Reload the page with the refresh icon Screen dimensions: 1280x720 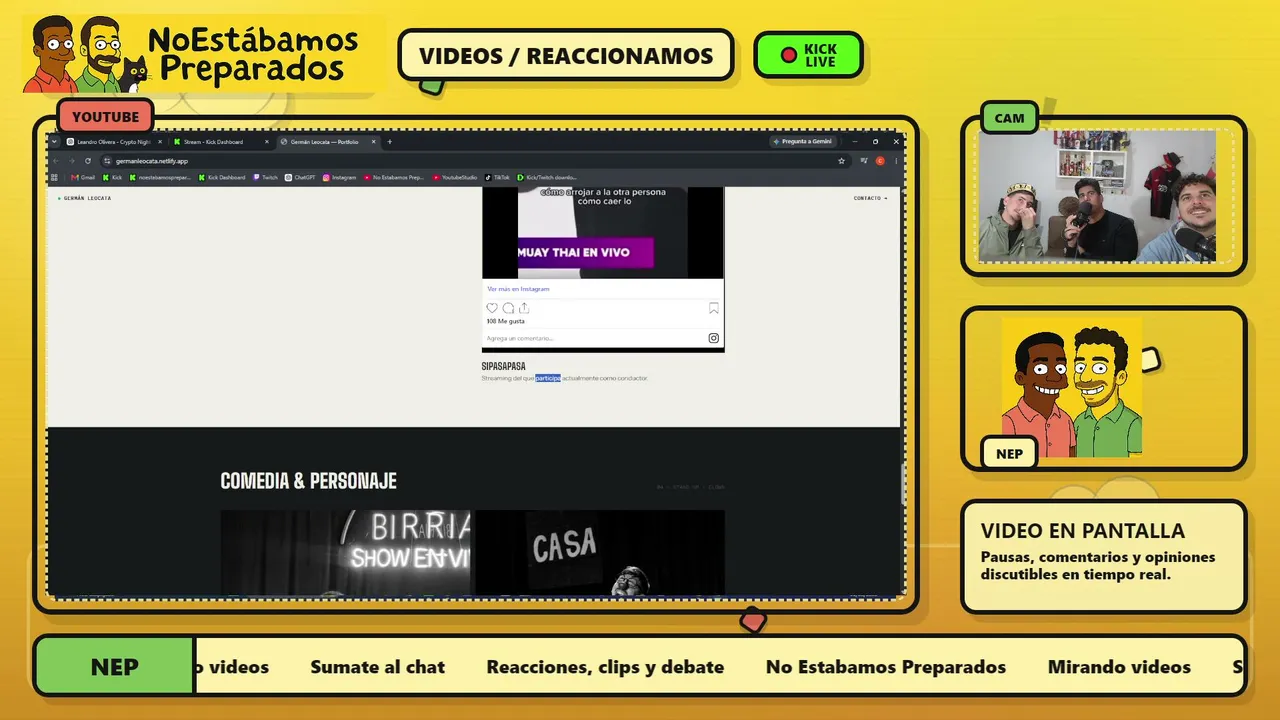pyautogui.click(x=88, y=160)
